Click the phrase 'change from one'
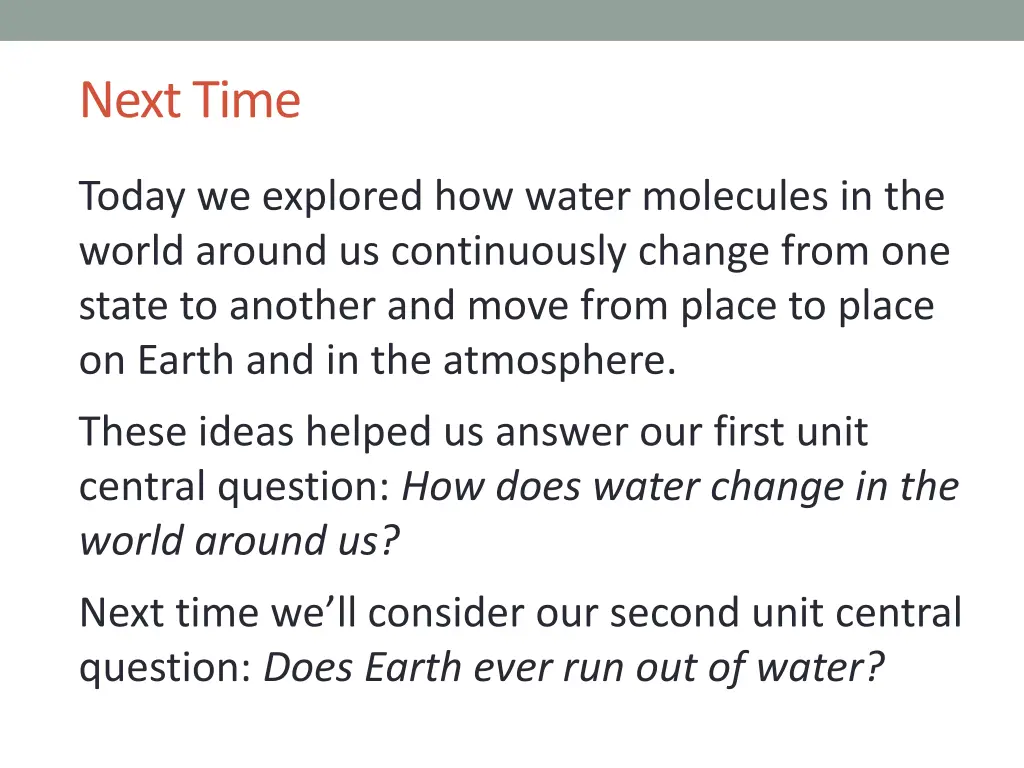Screen dimensions: 1024x768 793,251
